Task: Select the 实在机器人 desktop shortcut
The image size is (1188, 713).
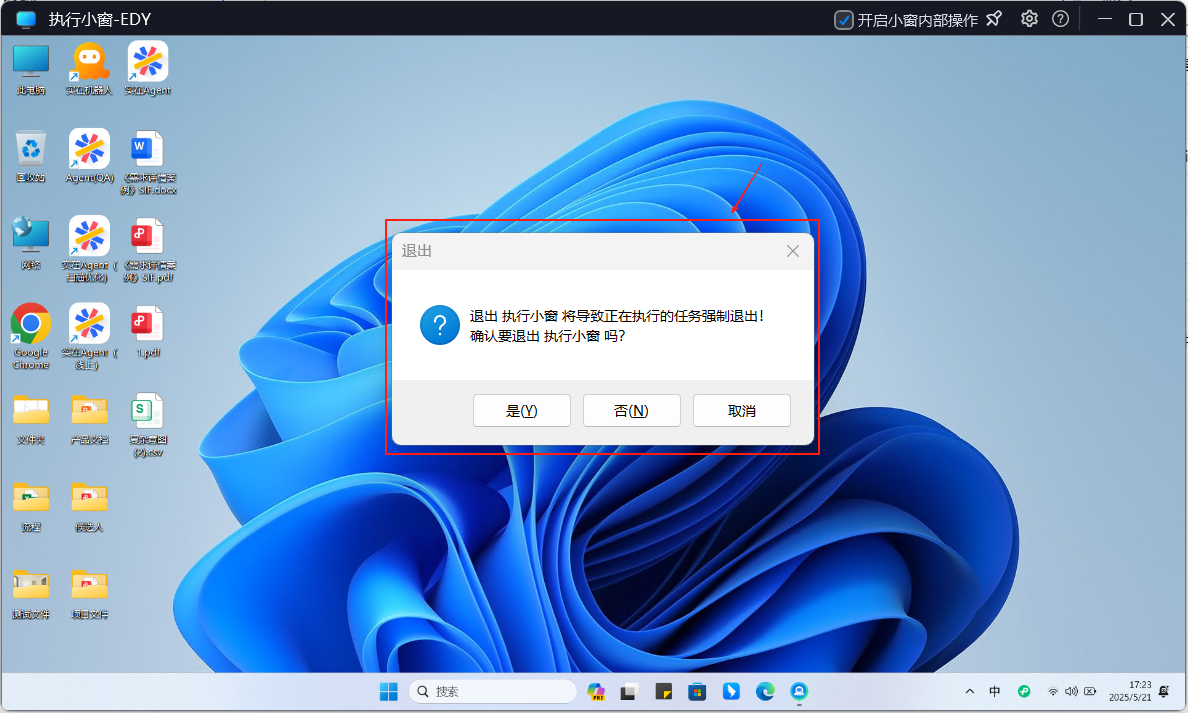Action: tap(89, 62)
